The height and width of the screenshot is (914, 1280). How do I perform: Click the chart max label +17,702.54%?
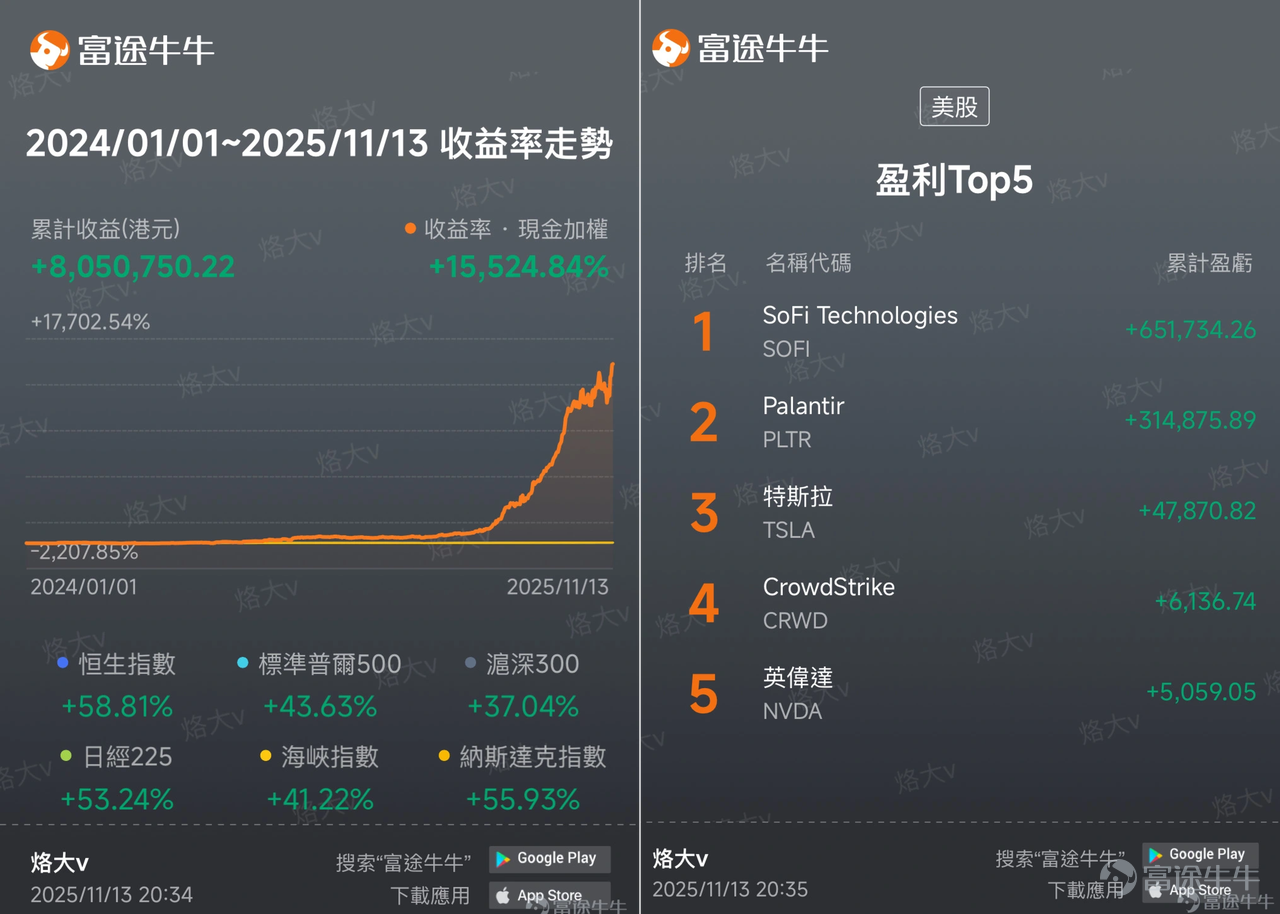[90, 322]
